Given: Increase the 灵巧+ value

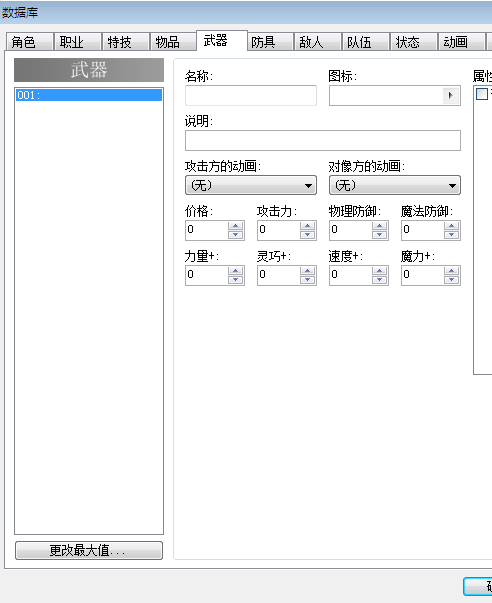Looking at the screenshot, I should (x=307, y=271).
